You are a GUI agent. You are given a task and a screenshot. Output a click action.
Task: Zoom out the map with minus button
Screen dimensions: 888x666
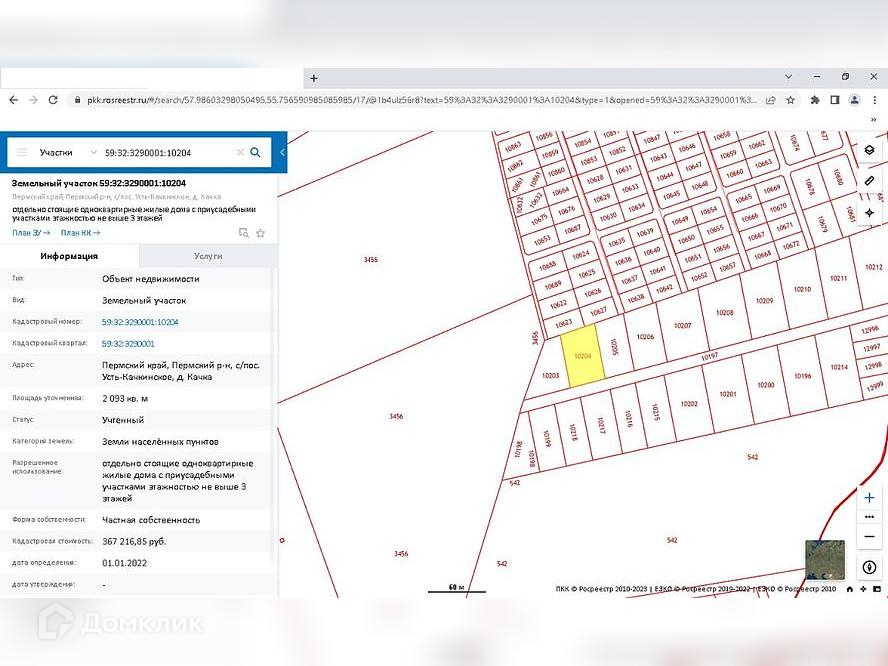click(x=869, y=536)
